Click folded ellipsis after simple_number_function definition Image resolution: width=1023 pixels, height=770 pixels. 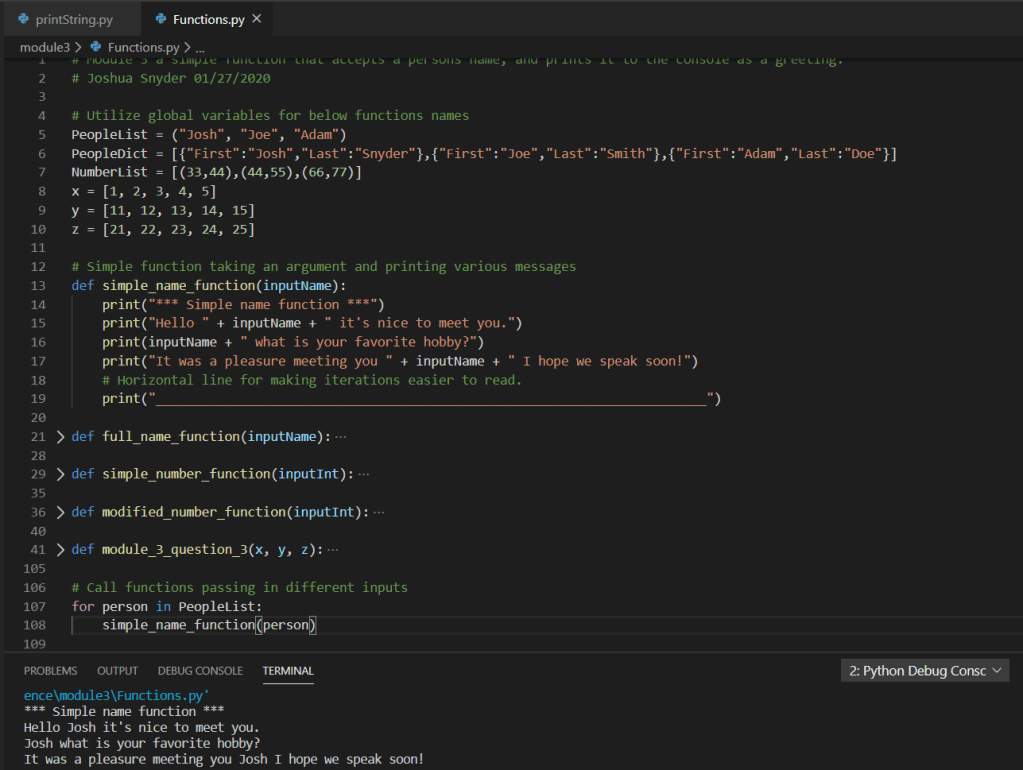click(363, 474)
